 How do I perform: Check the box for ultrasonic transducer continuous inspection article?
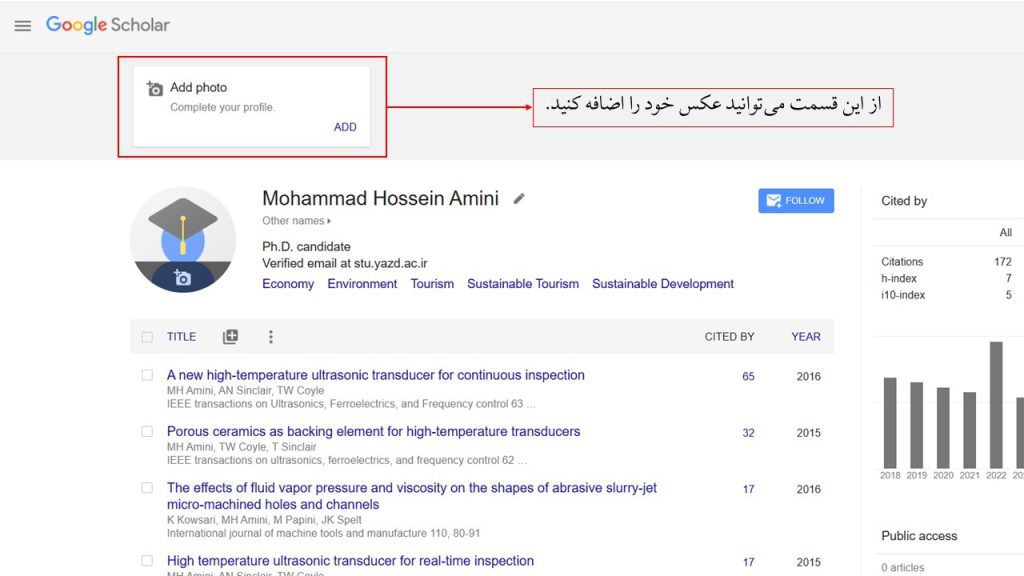(147, 376)
